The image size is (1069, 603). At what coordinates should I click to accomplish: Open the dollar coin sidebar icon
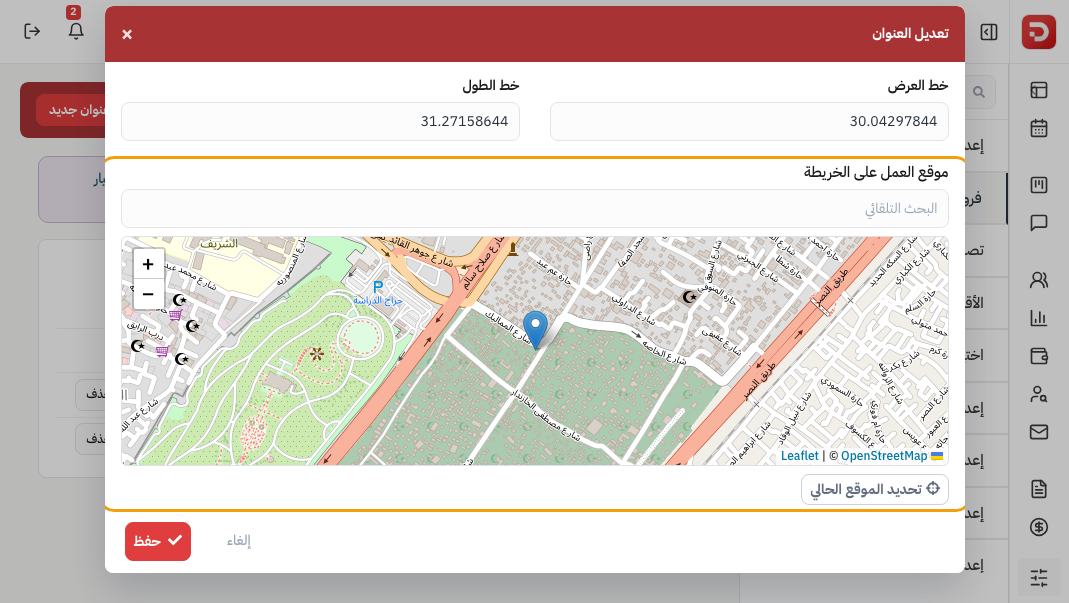coord(1038,527)
